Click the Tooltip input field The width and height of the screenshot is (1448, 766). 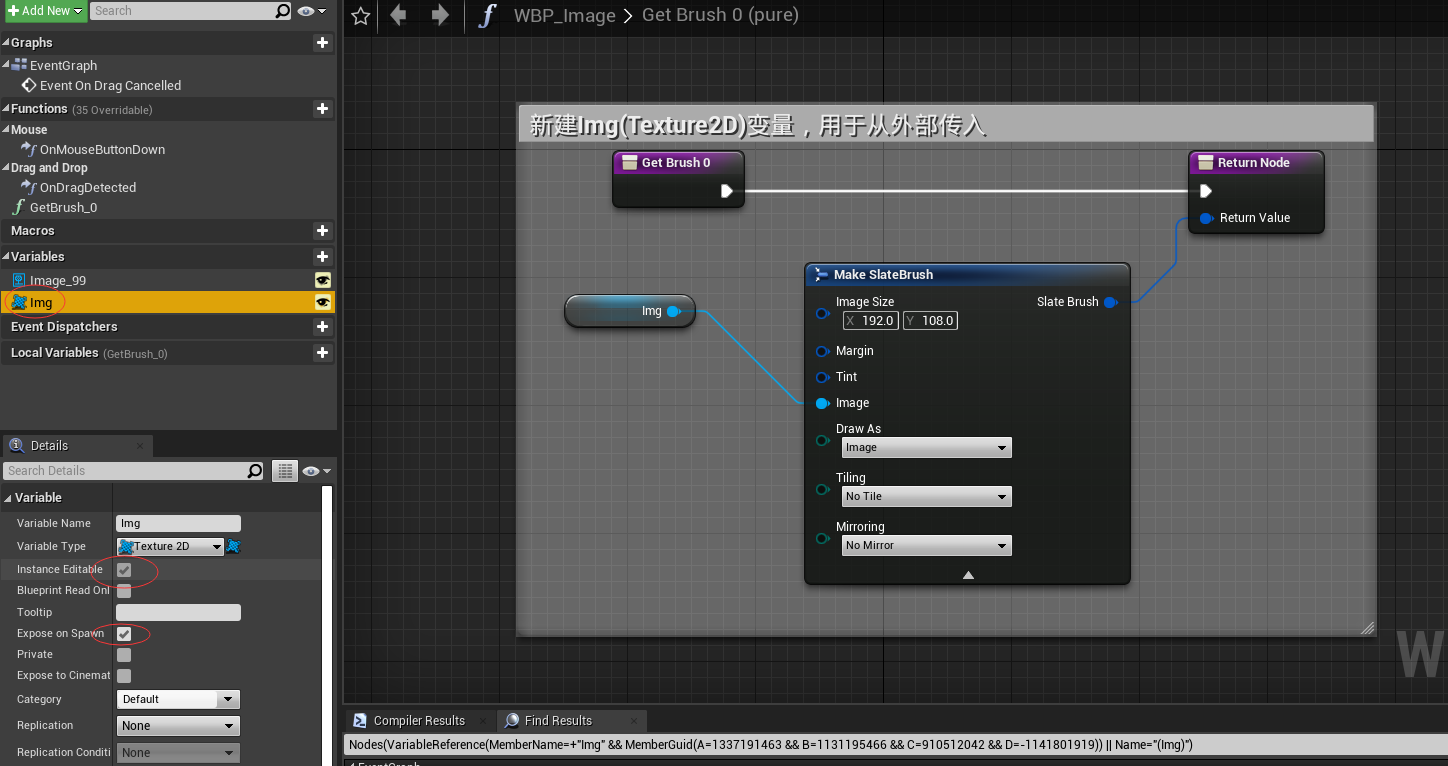coord(177,611)
